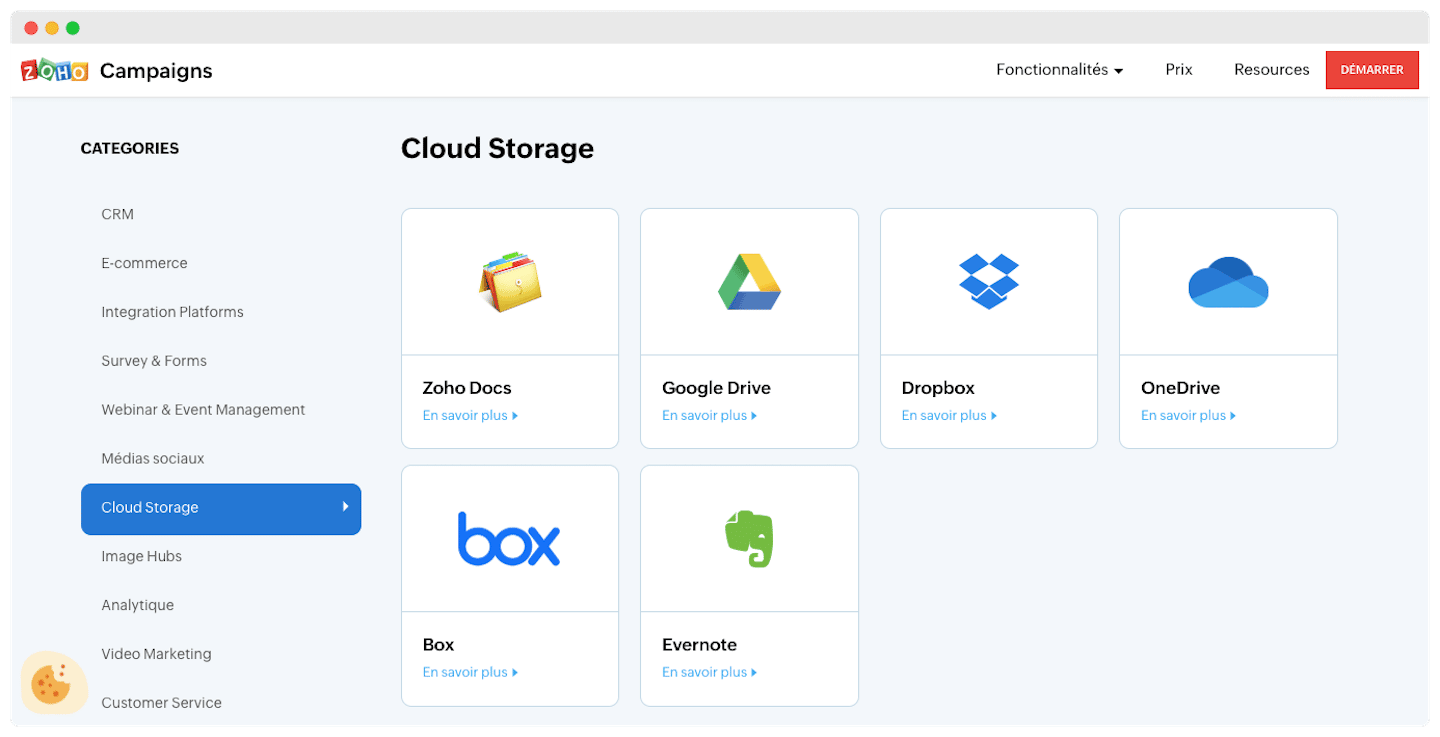
Task: Close the window with red button
Action: coord(31,28)
